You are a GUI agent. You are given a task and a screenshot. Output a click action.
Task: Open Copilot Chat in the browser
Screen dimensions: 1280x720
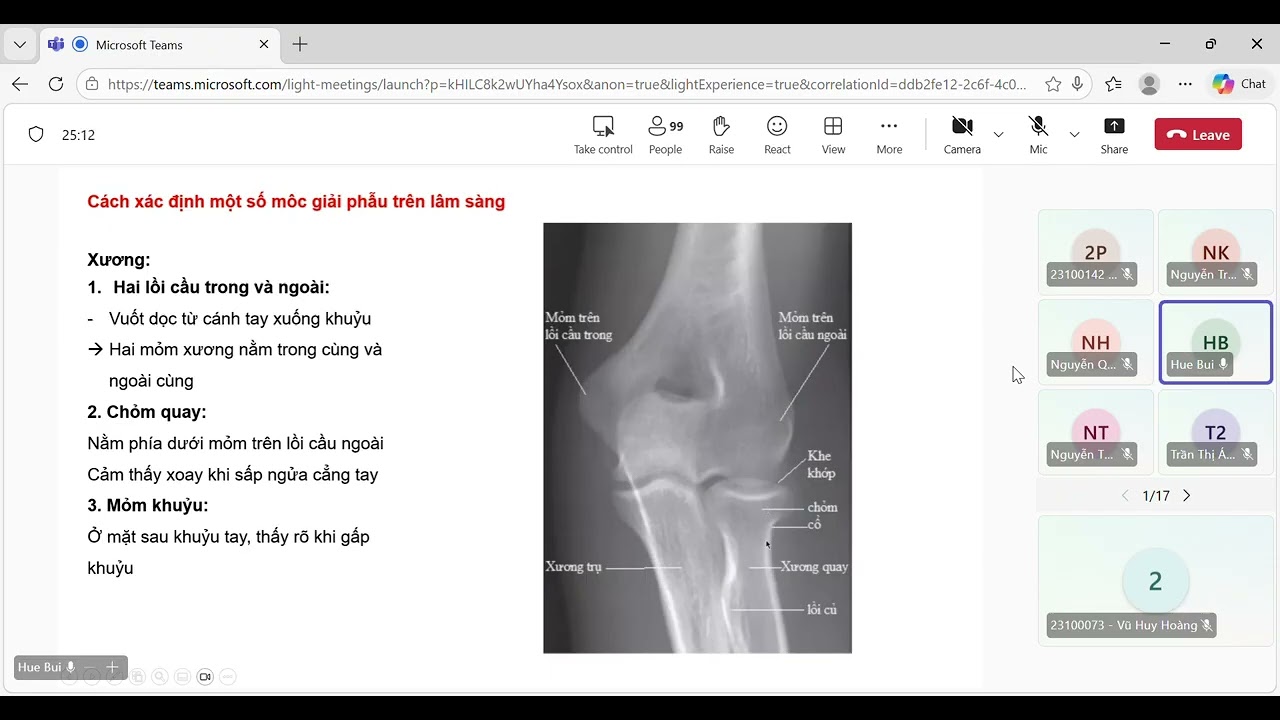1239,84
